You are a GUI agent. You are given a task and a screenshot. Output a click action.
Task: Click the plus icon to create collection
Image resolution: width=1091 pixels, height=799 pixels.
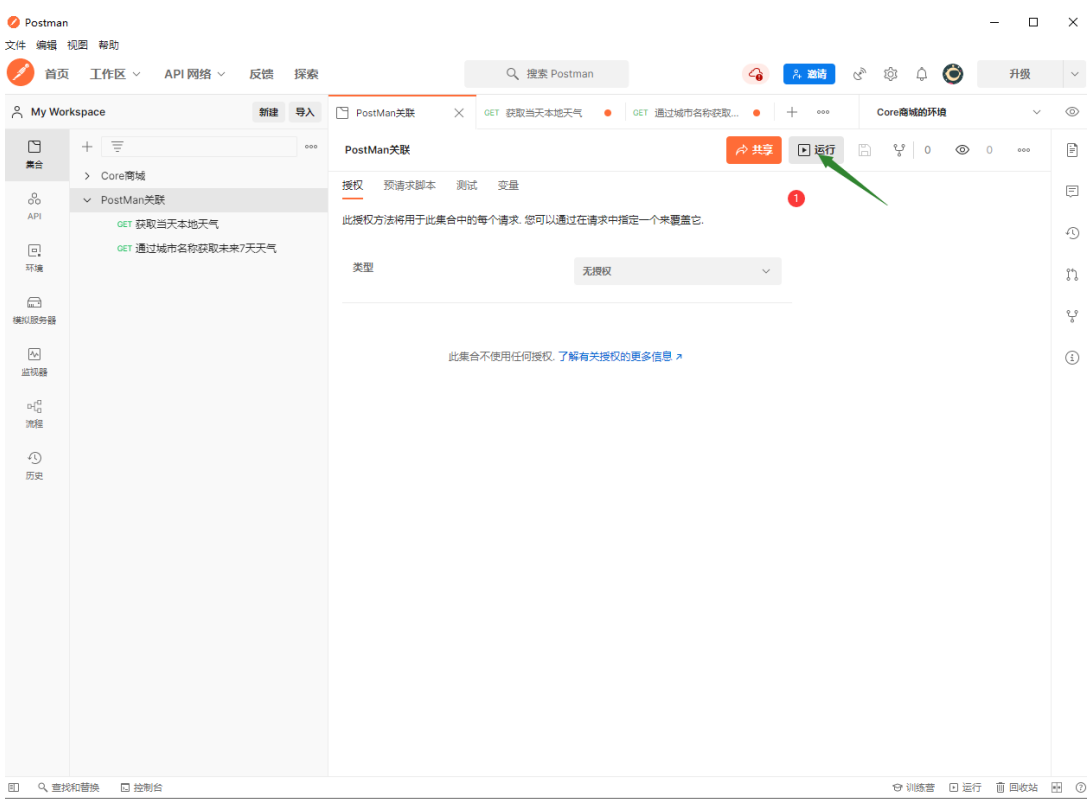(87, 146)
